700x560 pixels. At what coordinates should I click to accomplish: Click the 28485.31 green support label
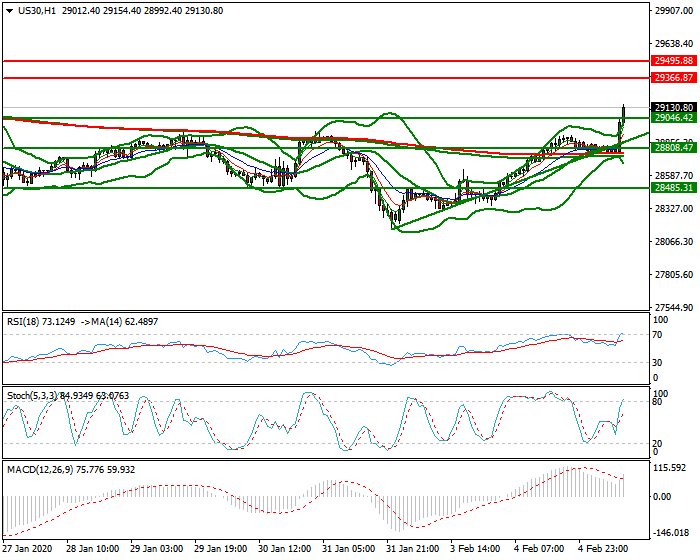[x=674, y=188]
